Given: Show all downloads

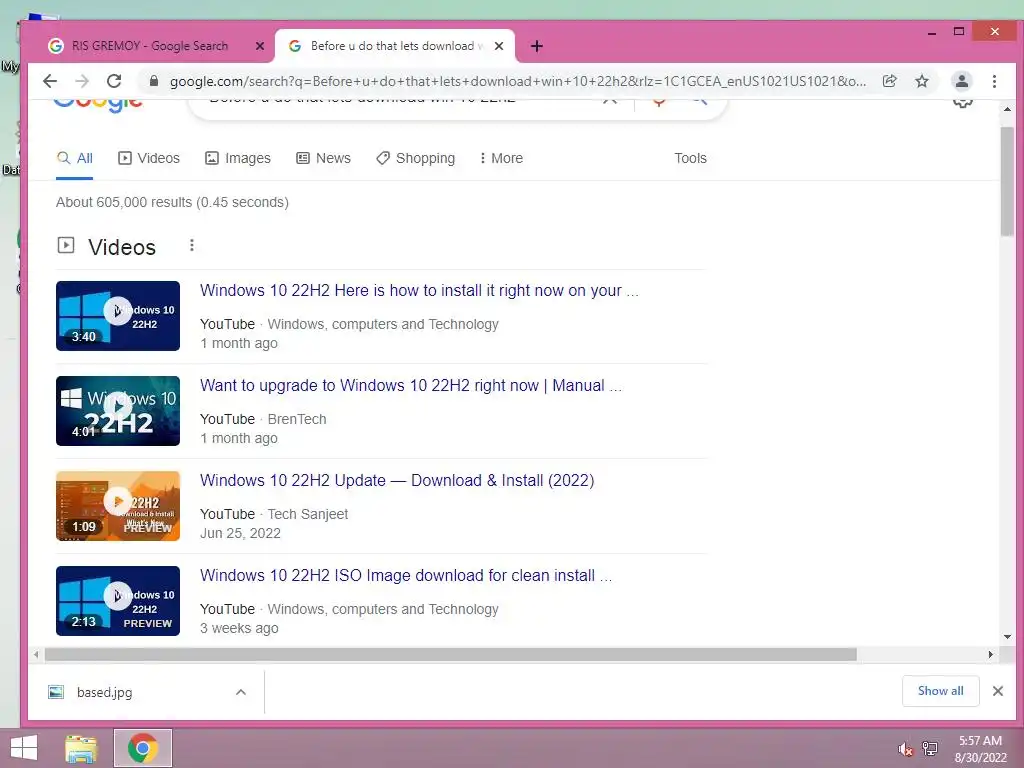Looking at the screenshot, I should 940,691.
